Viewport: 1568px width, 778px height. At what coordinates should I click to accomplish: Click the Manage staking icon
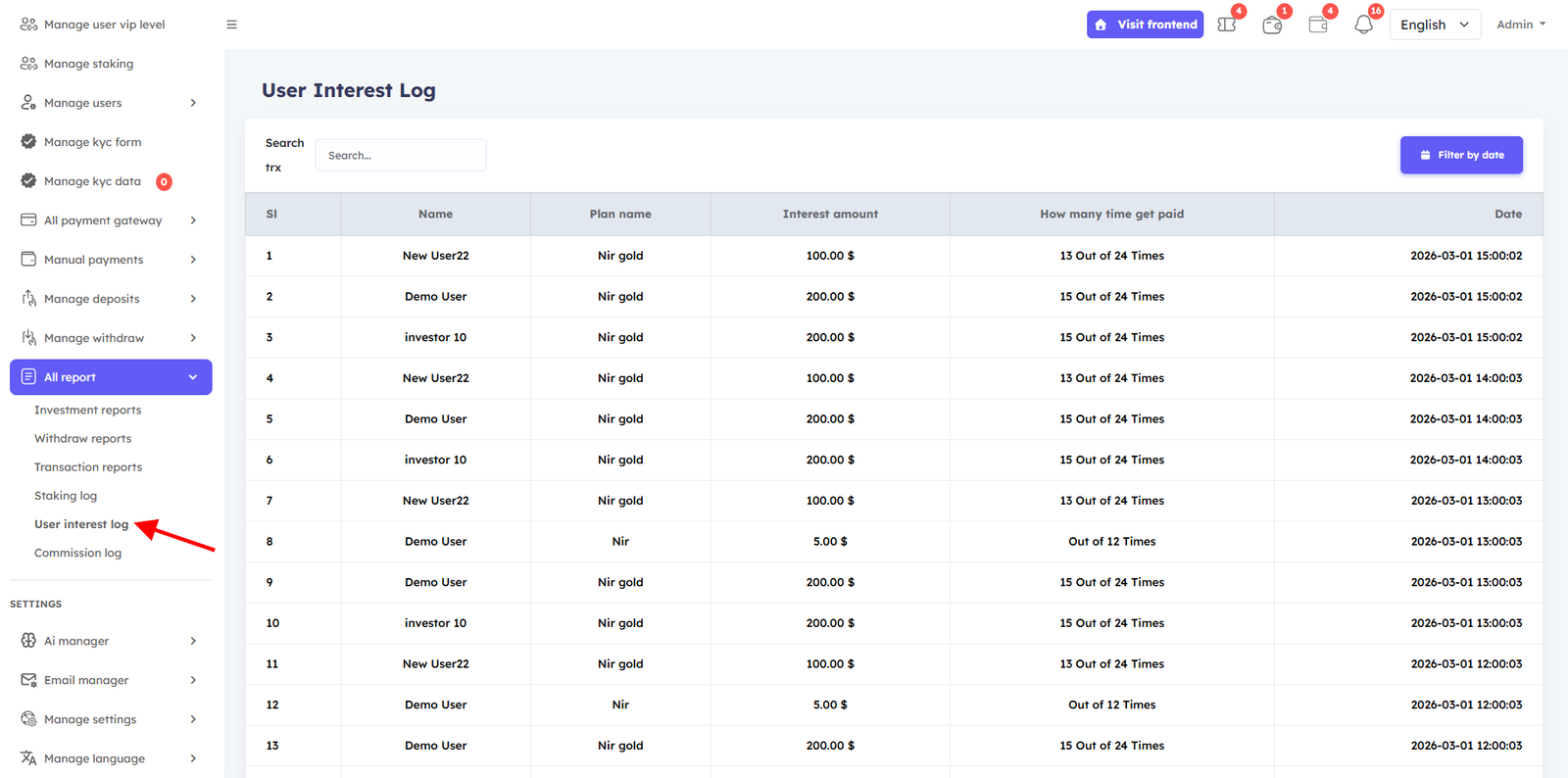[x=28, y=64]
